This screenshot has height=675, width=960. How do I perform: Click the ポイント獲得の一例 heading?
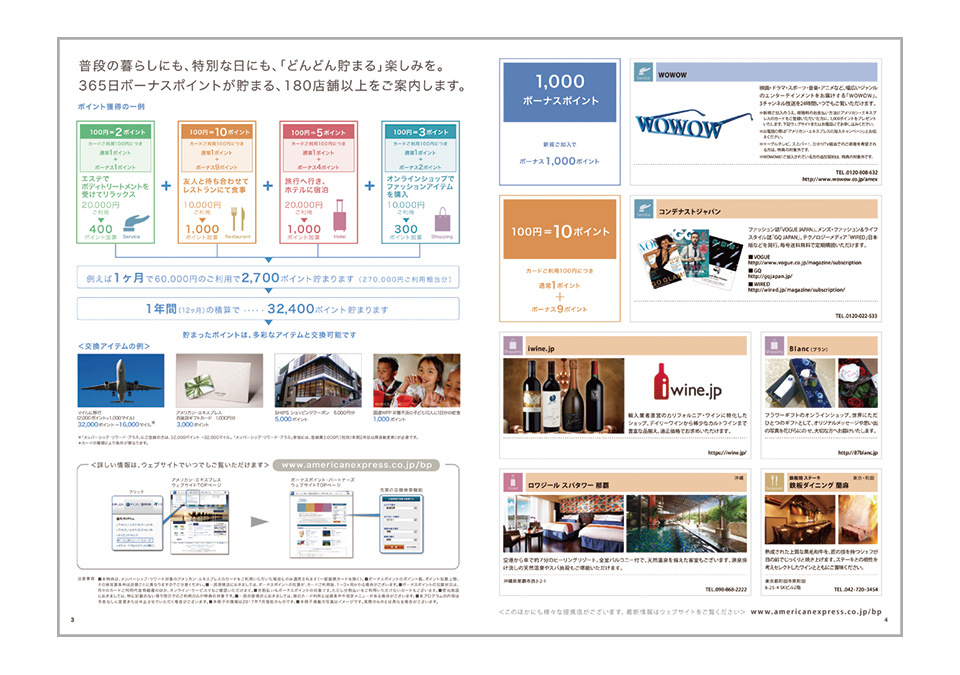(111, 107)
